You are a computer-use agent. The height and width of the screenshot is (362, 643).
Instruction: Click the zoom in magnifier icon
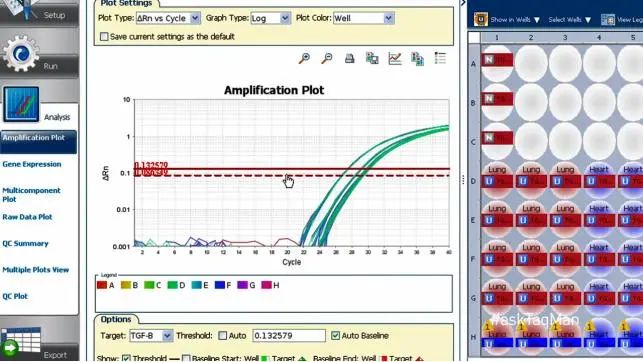coord(304,58)
